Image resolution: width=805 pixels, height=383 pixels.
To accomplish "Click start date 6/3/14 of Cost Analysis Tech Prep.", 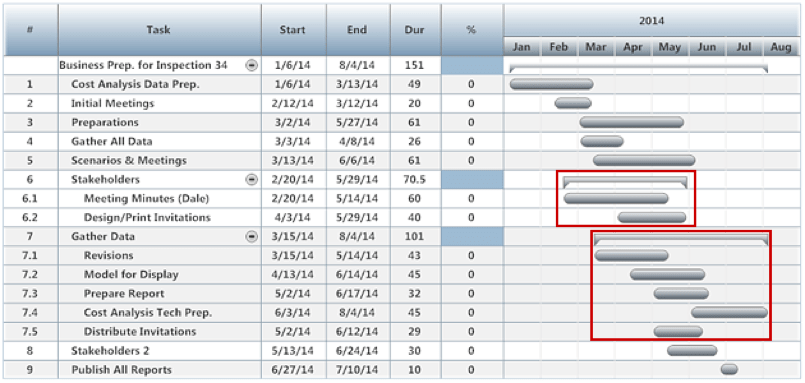I will 293,312.
